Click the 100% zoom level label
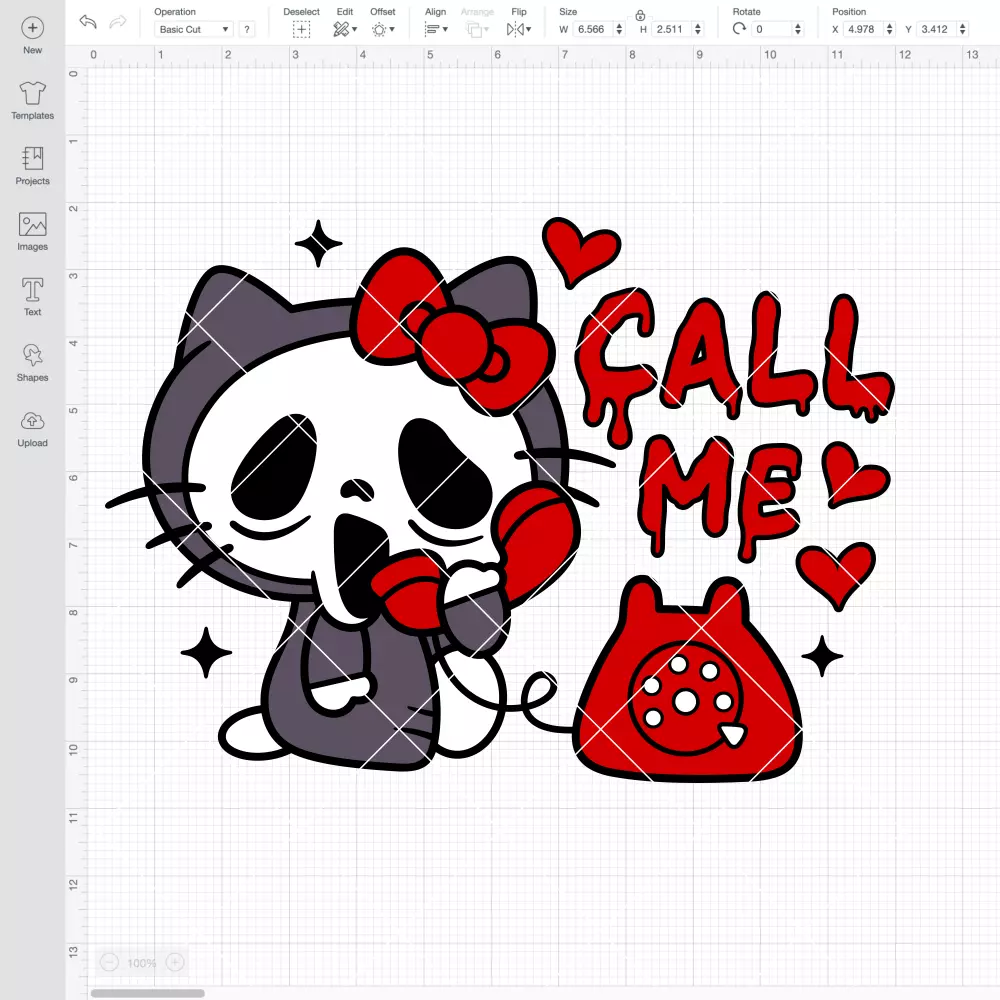The height and width of the screenshot is (1000, 1000). point(142,963)
